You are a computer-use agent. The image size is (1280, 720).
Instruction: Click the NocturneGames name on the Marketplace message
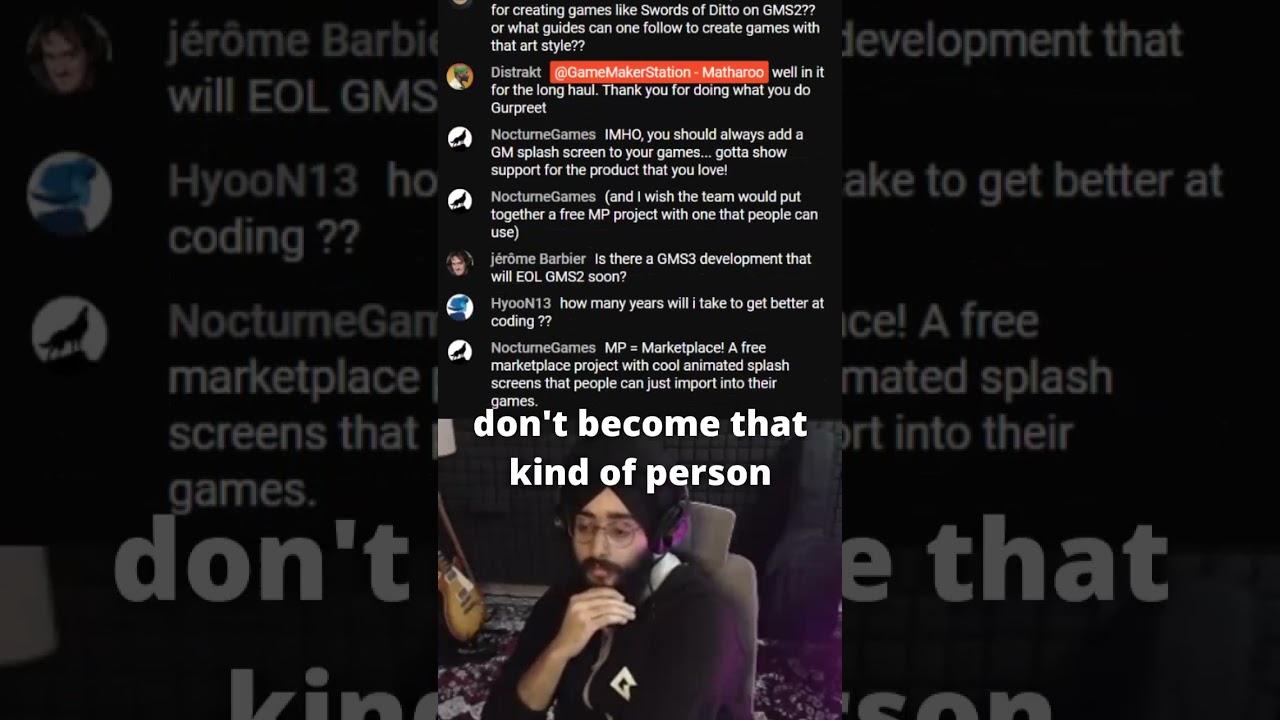543,348
